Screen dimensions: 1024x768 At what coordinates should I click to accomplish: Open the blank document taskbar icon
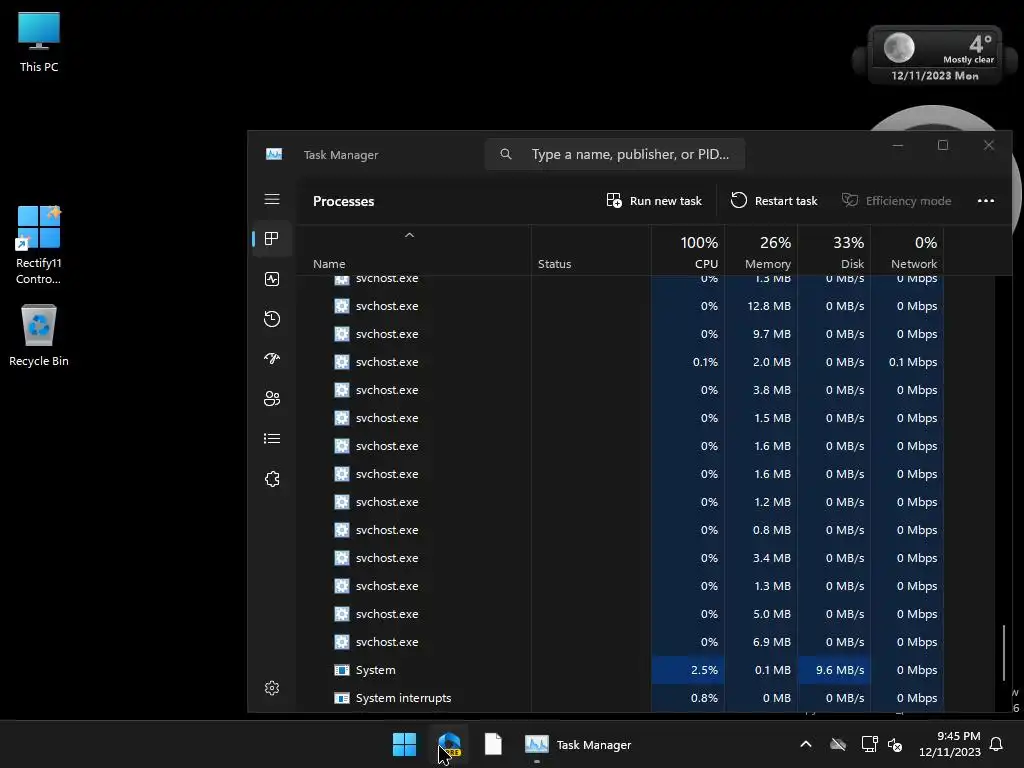tap(493, 744)
